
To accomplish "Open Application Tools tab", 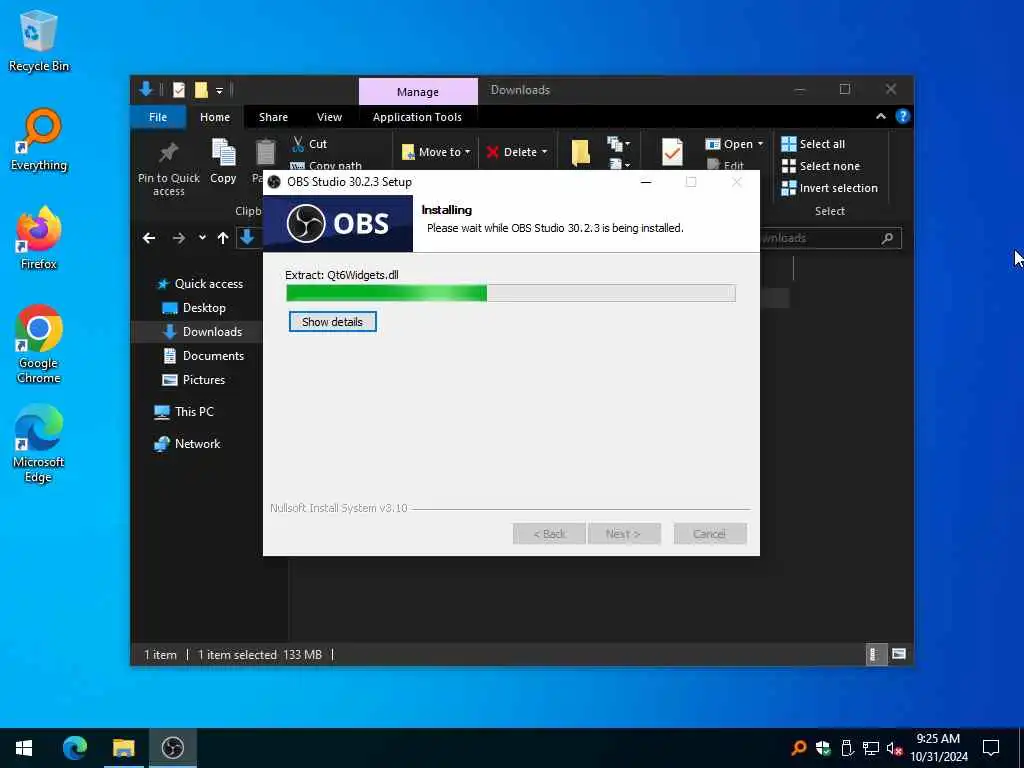I will coord(417,117).
